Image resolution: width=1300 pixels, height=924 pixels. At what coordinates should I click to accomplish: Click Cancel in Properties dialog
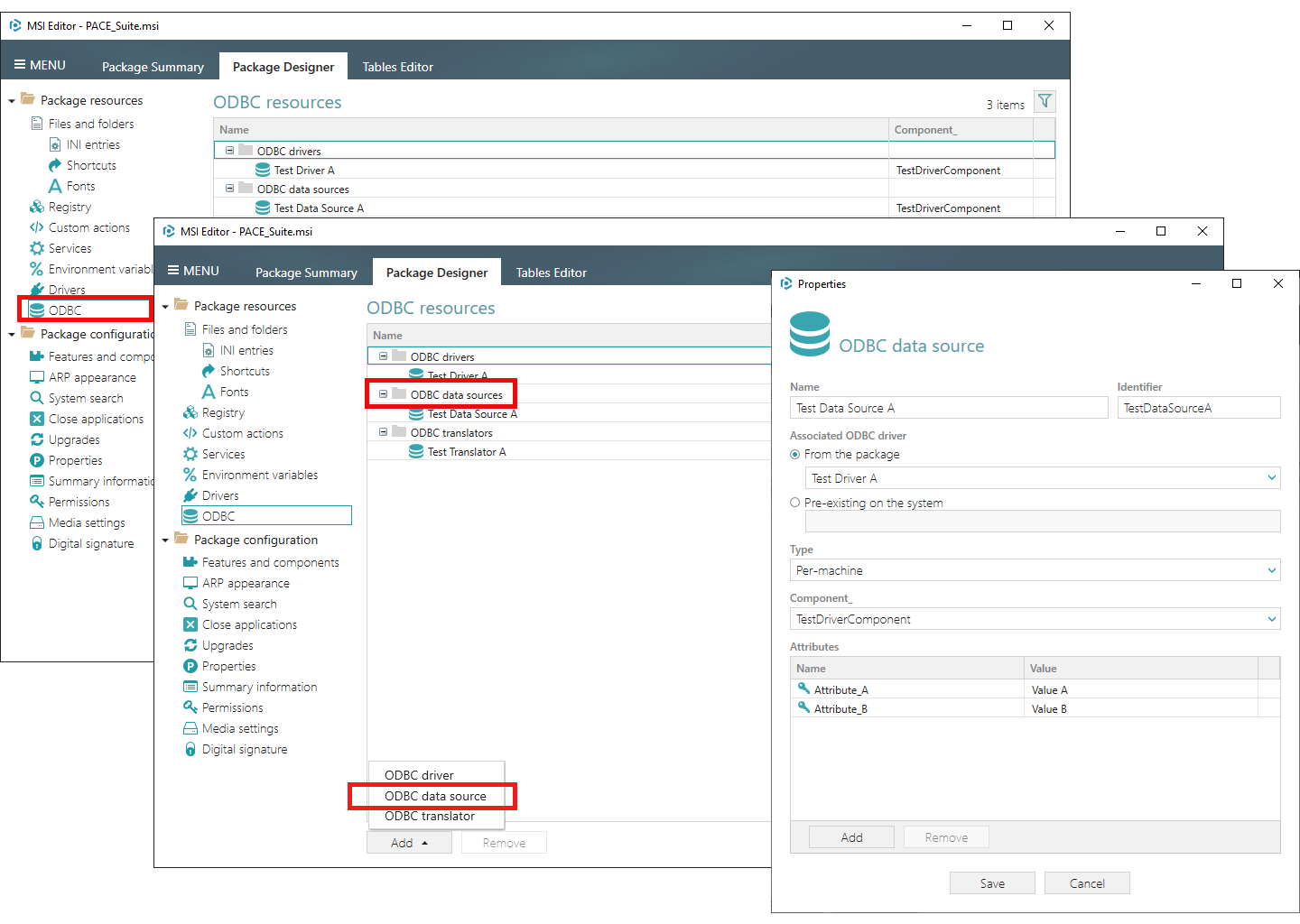tap(1087, 883)
